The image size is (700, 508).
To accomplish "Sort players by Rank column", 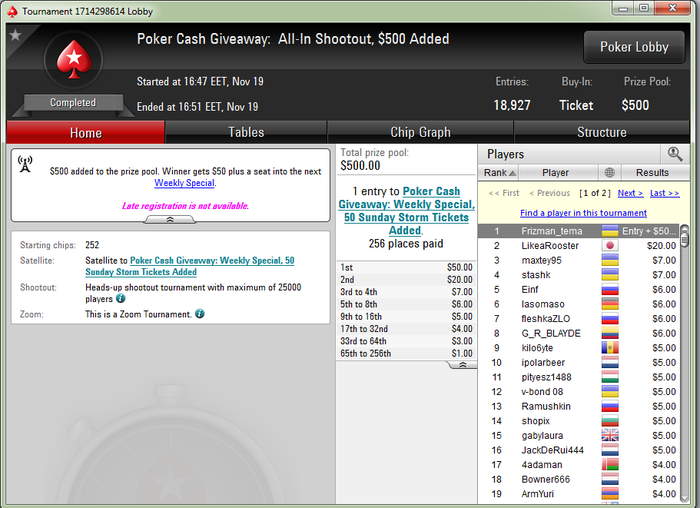I will click(x=499, y=172).
